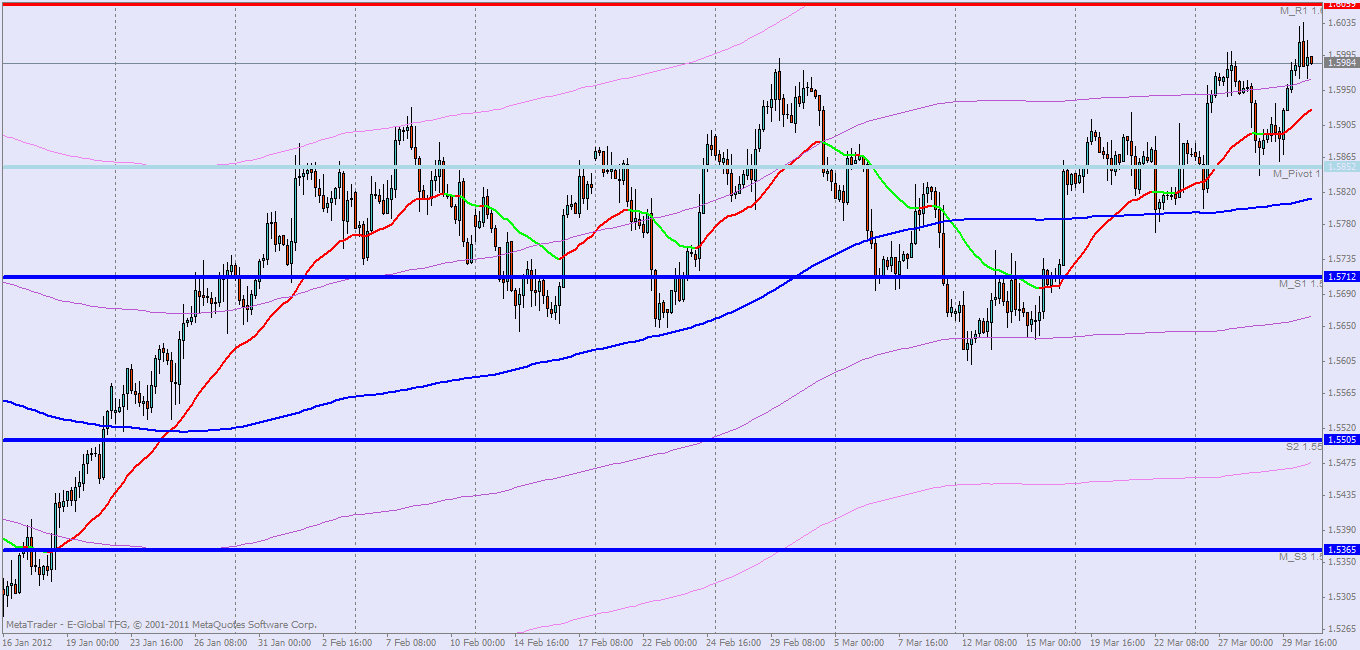Select the M_S1 line label

click(1300, 285)
